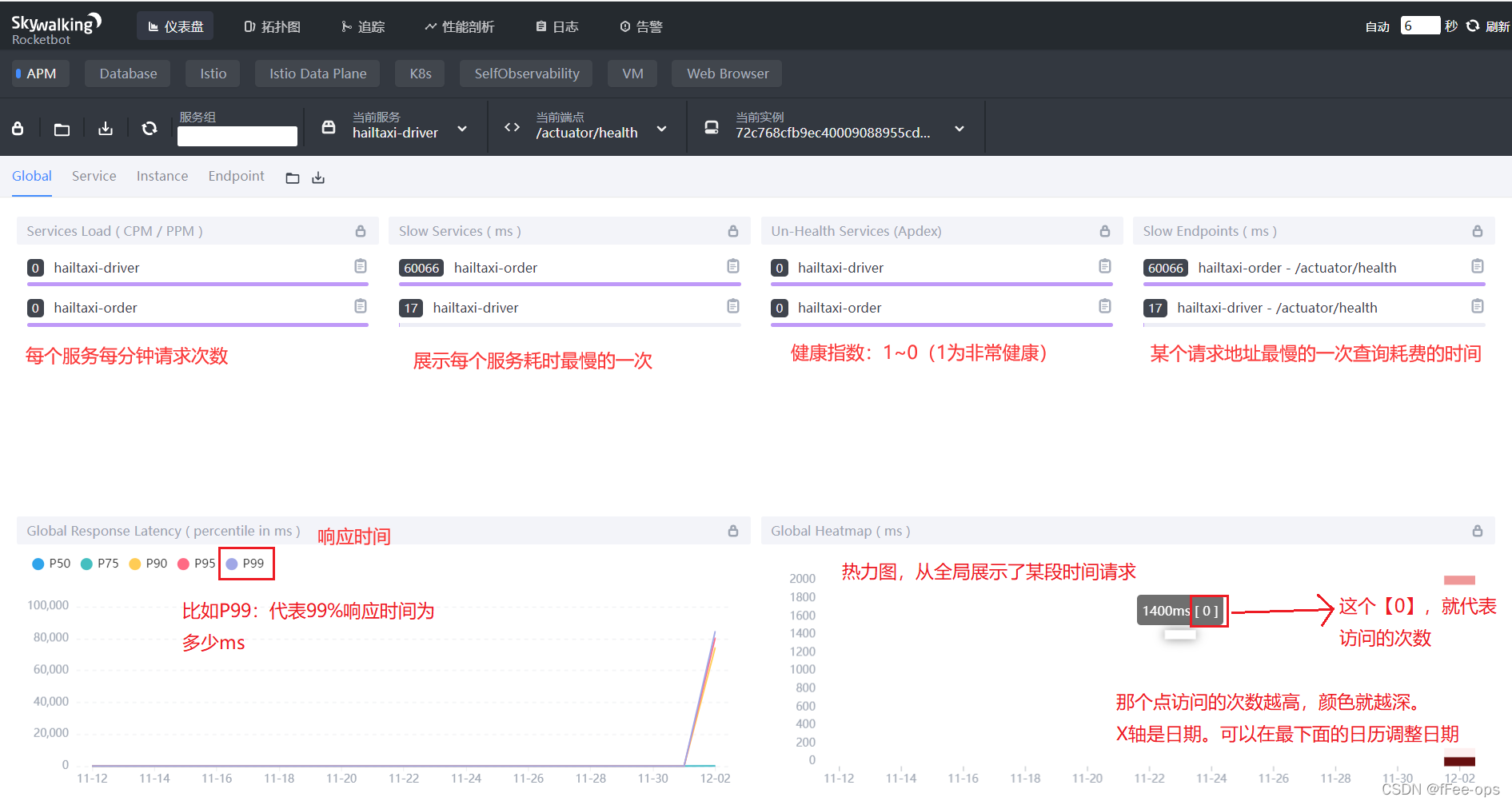
Task: Go to 追踪 trace page
Action: [x=363, y=26]
